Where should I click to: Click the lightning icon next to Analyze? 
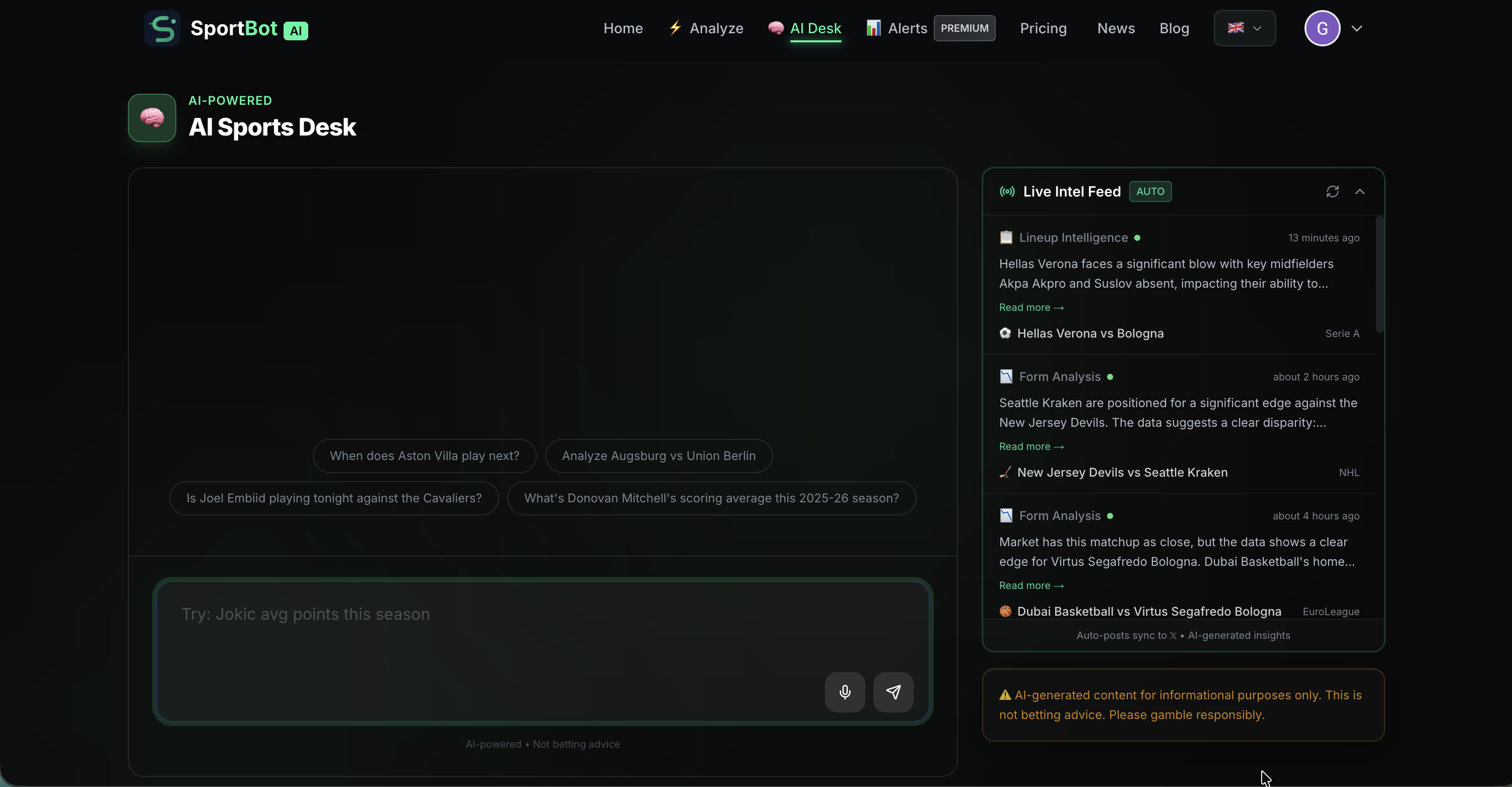675,28
